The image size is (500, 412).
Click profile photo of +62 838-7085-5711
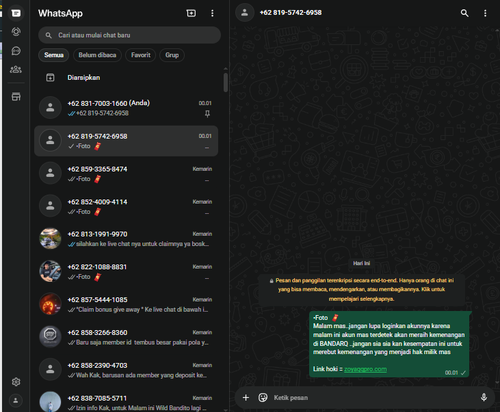click(50, 402)
